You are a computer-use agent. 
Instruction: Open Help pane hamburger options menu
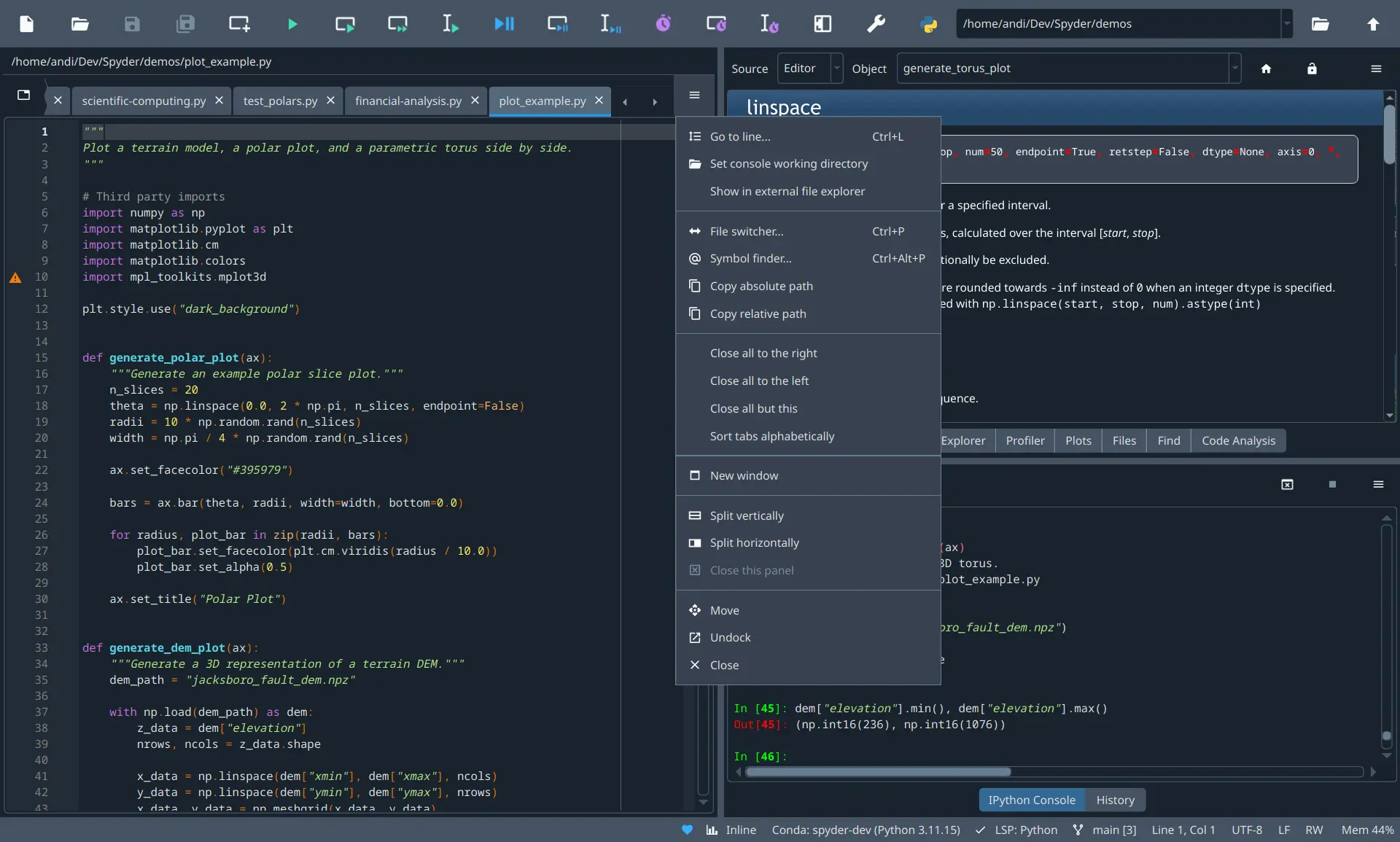click(1376, 69)
